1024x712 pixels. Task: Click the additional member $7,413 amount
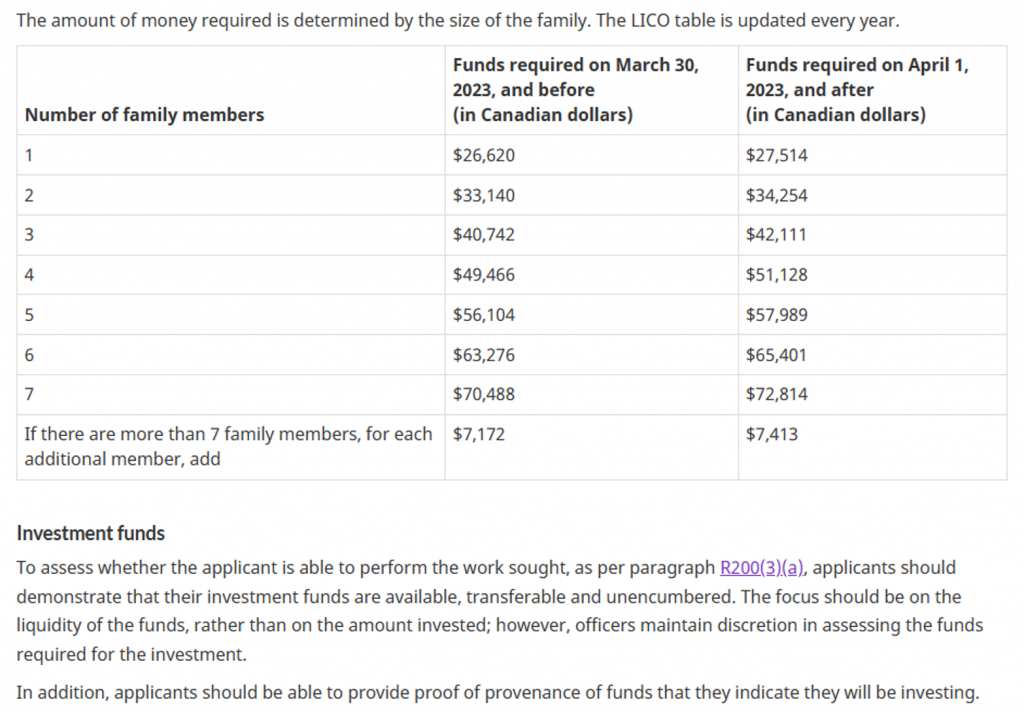772,434
